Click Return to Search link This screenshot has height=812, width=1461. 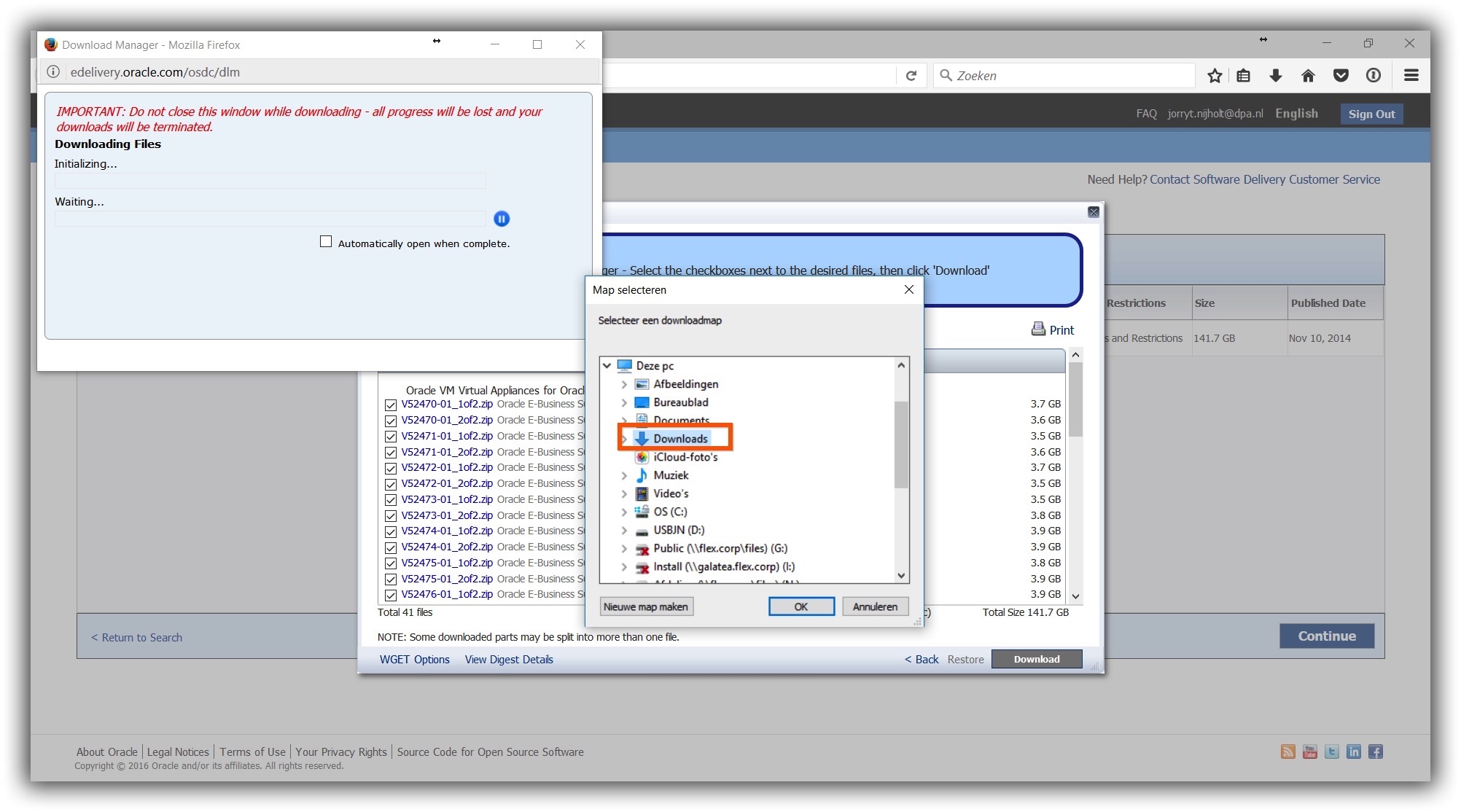click(136, 637)
